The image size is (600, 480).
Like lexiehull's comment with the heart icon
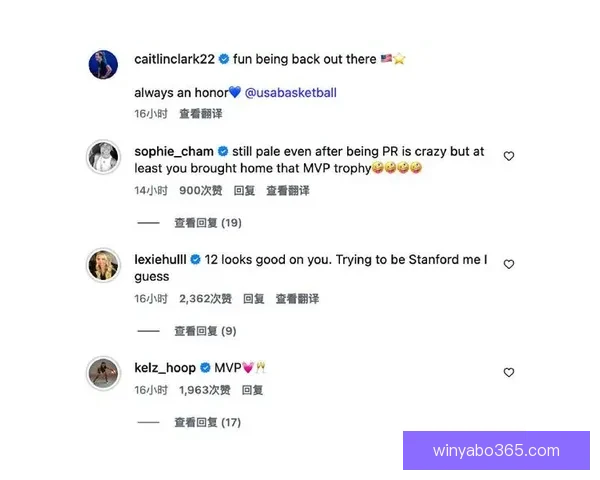509,264
